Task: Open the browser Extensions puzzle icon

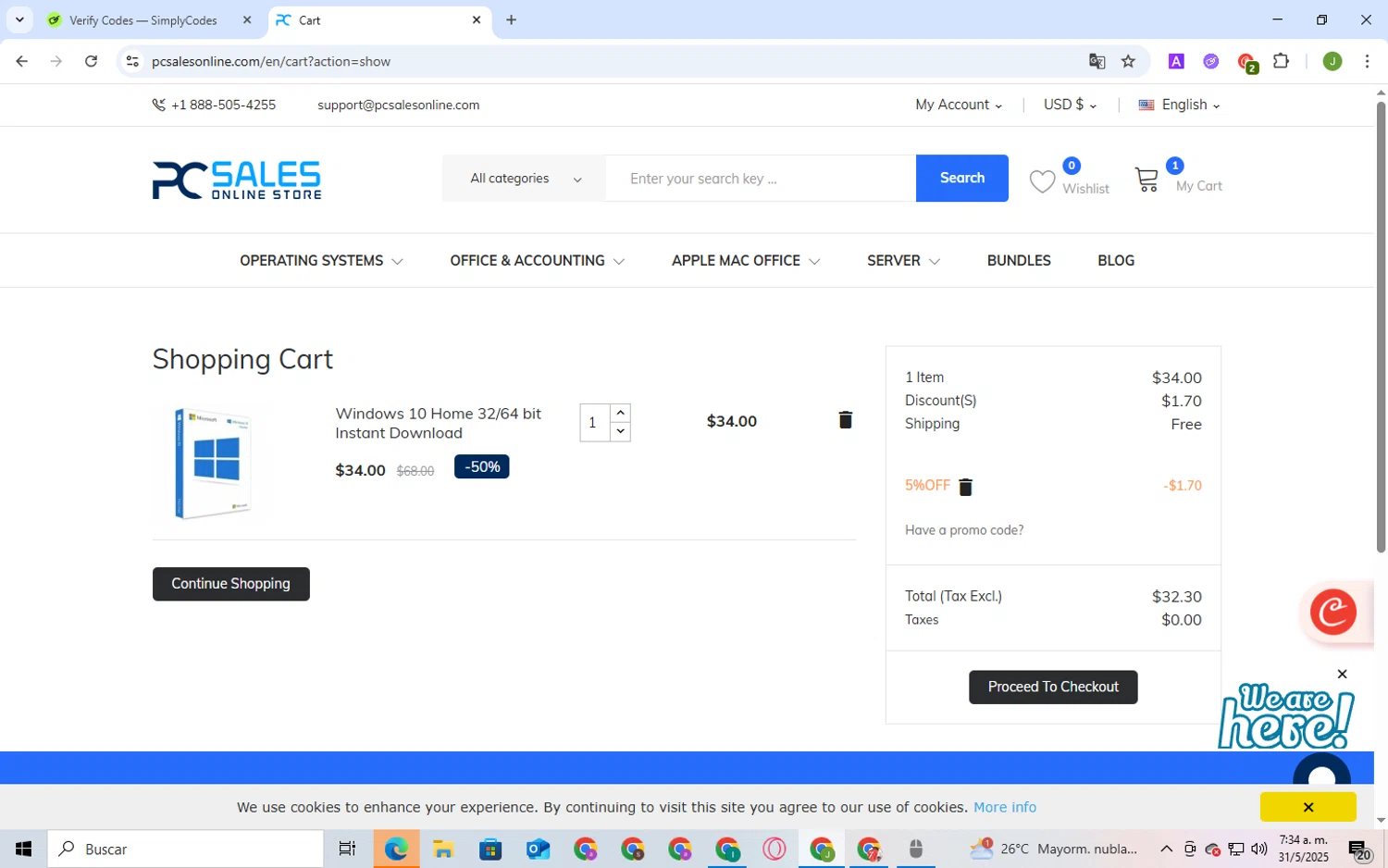Action: click(1281, 61)
